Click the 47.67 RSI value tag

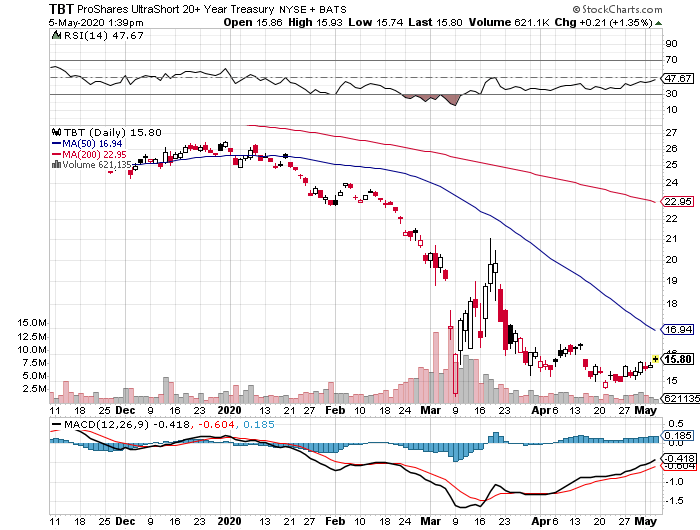pos(679,79)
